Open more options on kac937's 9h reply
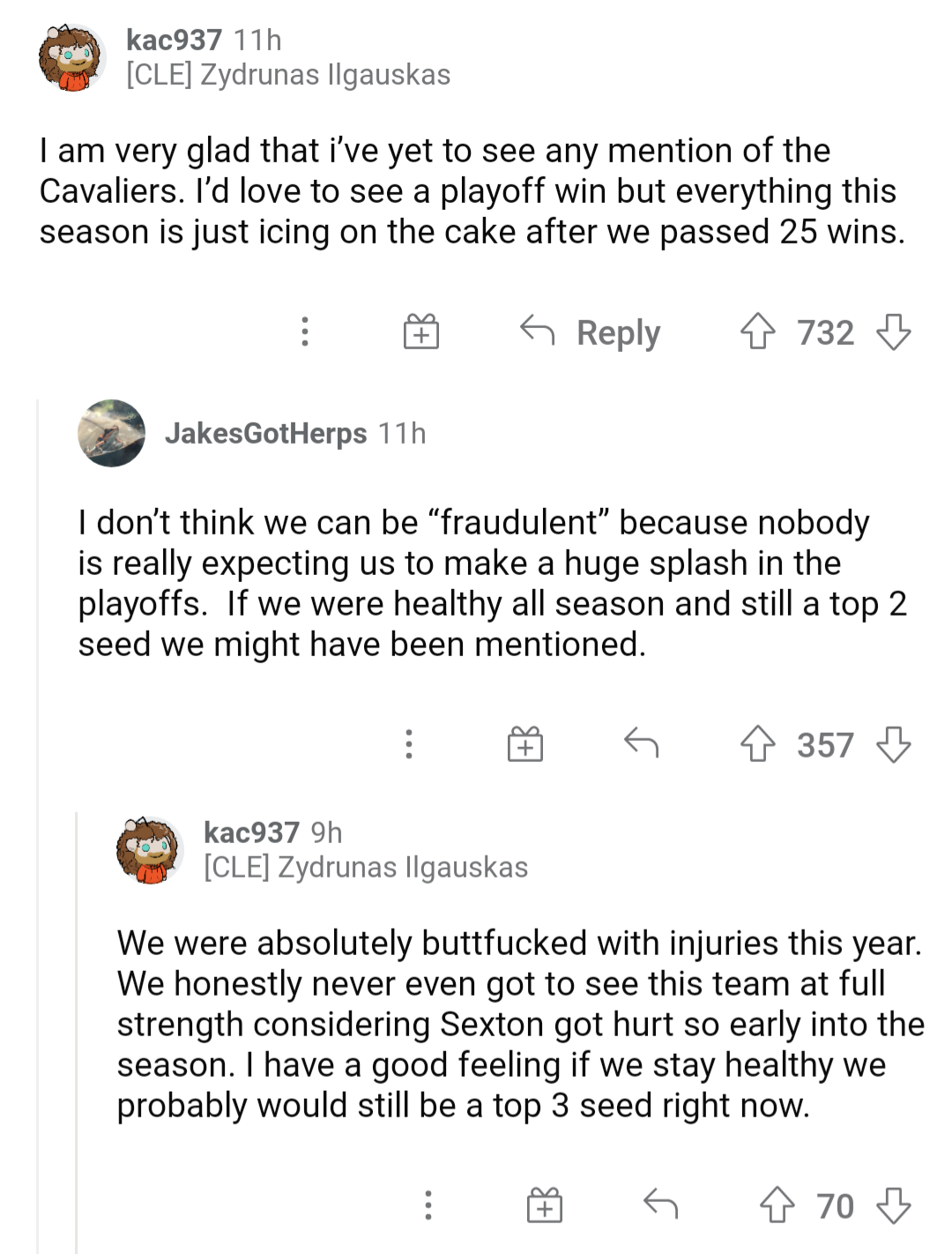The width and height of the screenshot is (952, 1254). [x=428, y=1205]
